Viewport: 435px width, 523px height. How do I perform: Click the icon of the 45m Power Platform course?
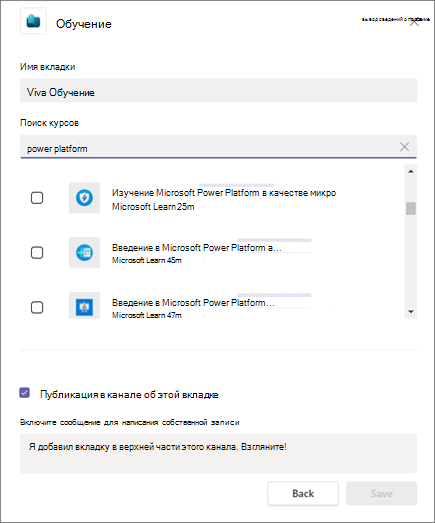pyautogui.click(x=84, y=252)
